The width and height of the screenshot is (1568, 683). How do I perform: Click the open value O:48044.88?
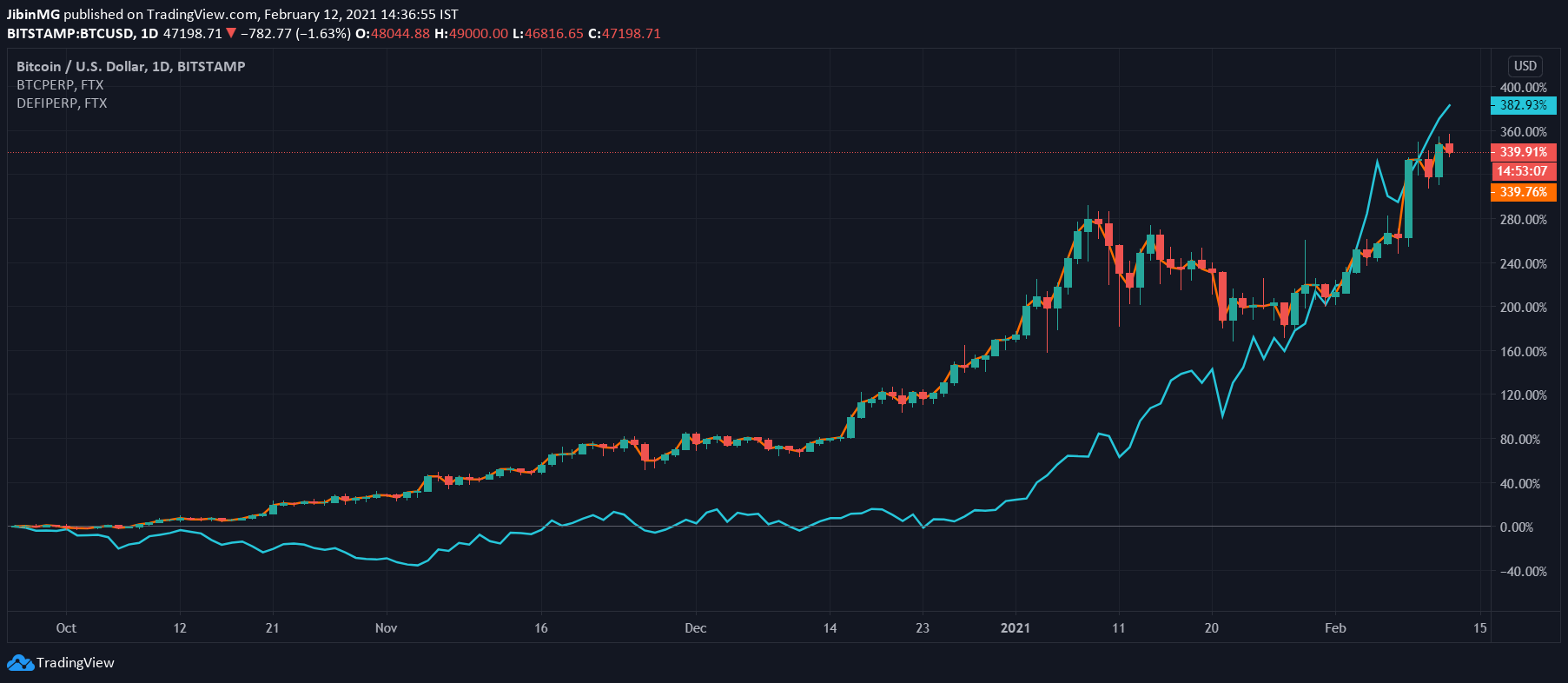click(393, 34)
